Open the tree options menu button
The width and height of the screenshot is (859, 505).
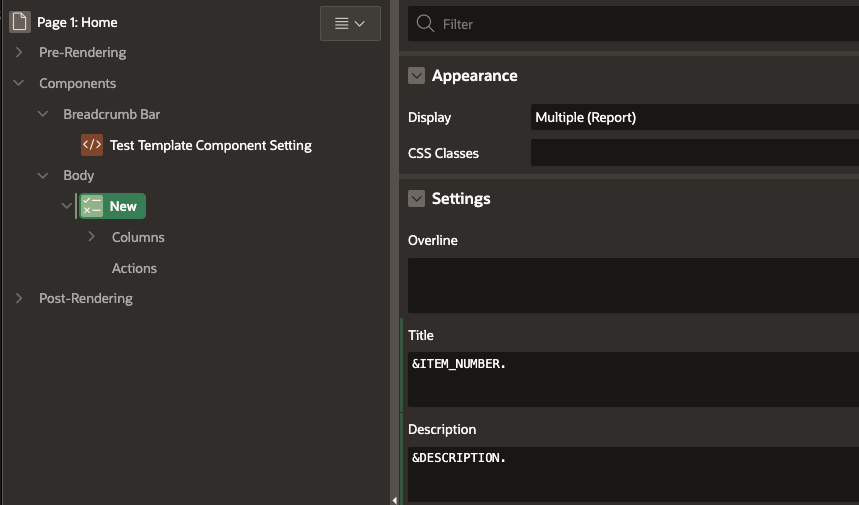[x=350, y=23]
